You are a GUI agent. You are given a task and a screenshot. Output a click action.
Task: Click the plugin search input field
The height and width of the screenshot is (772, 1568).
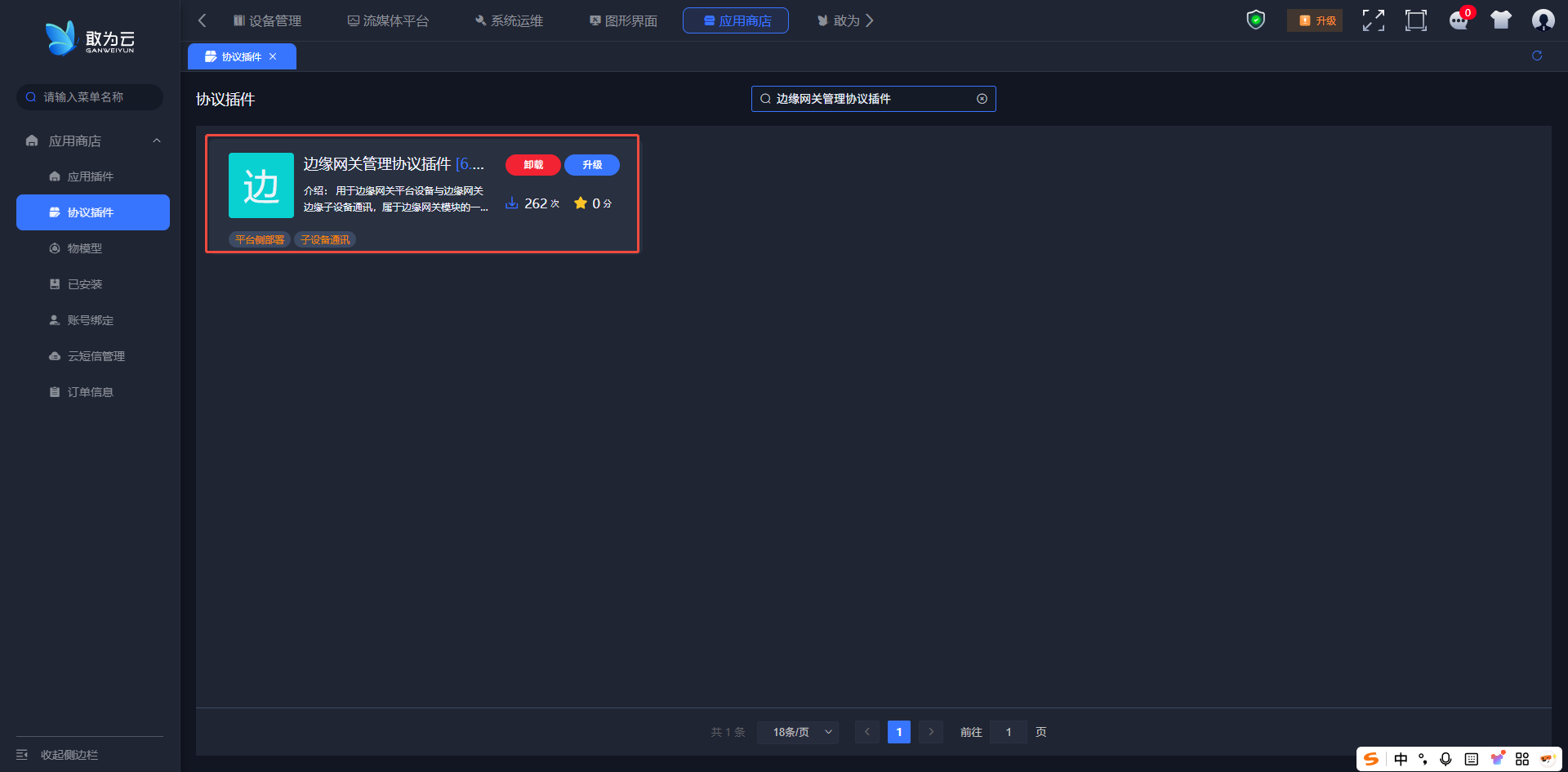(x=874, y=99)
